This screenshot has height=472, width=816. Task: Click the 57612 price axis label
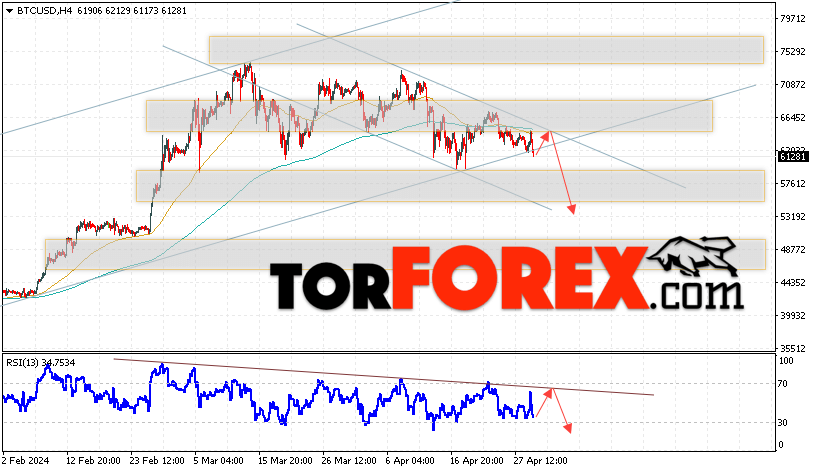pos(793,184)
